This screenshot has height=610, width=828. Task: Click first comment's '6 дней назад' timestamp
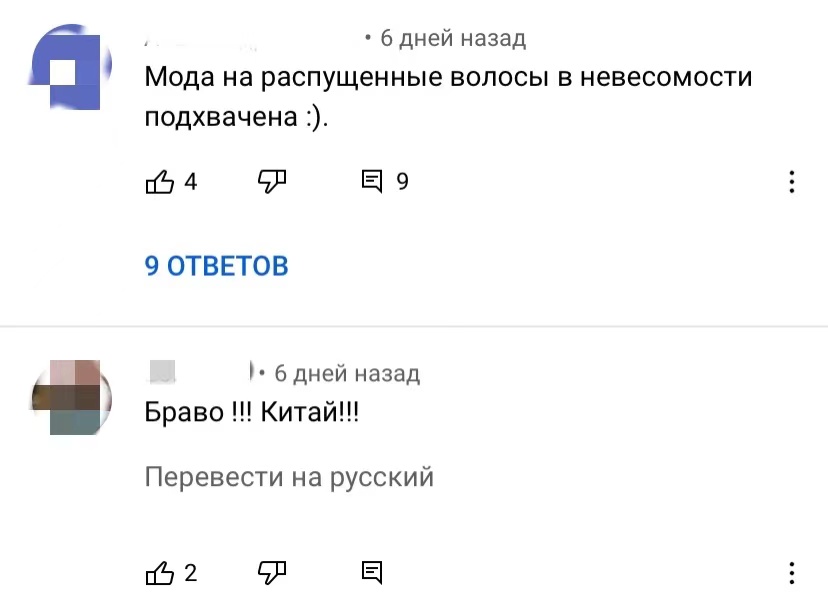tap(453, 38)
